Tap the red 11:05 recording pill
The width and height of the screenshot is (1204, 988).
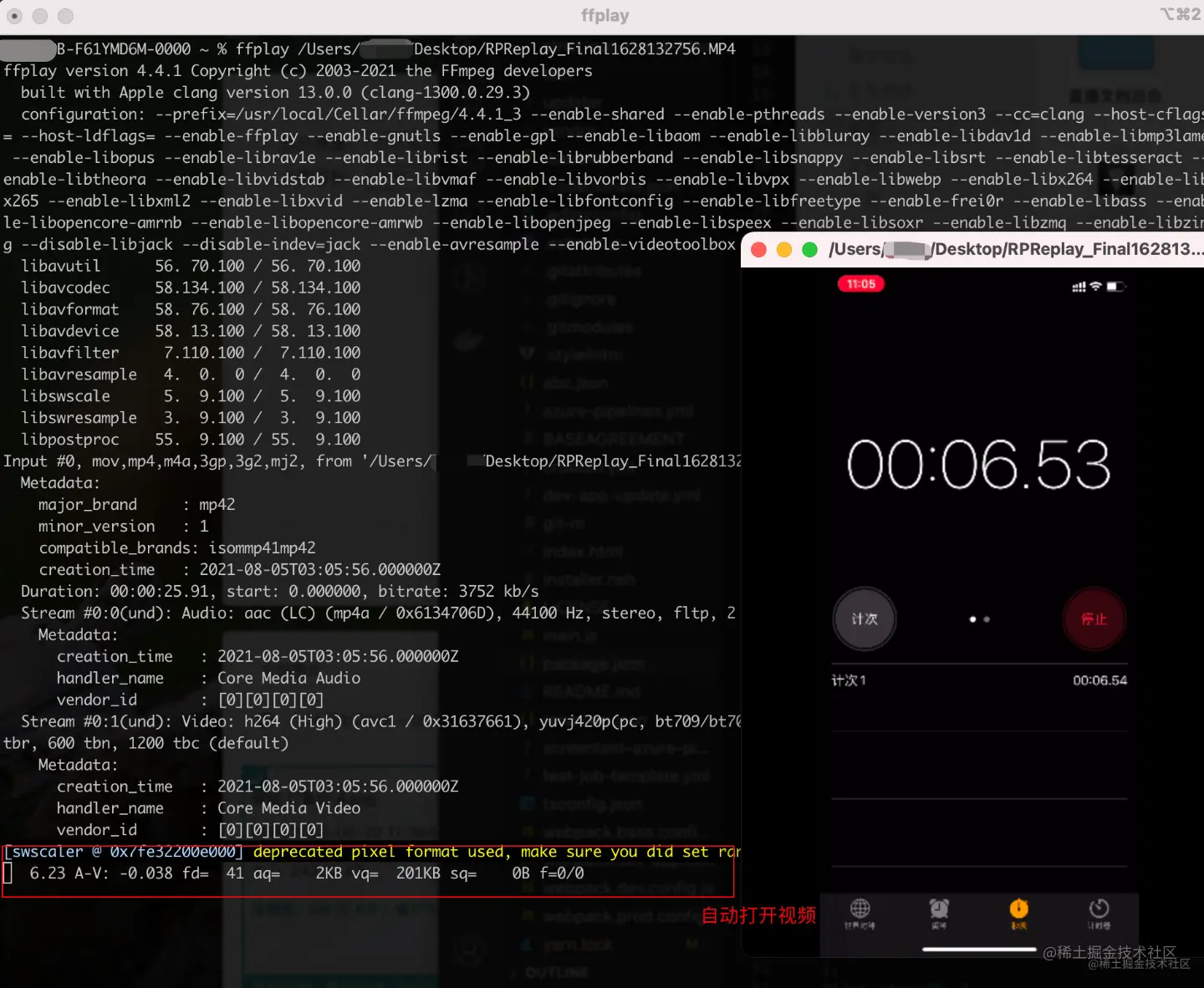click(x=860, y=284)
